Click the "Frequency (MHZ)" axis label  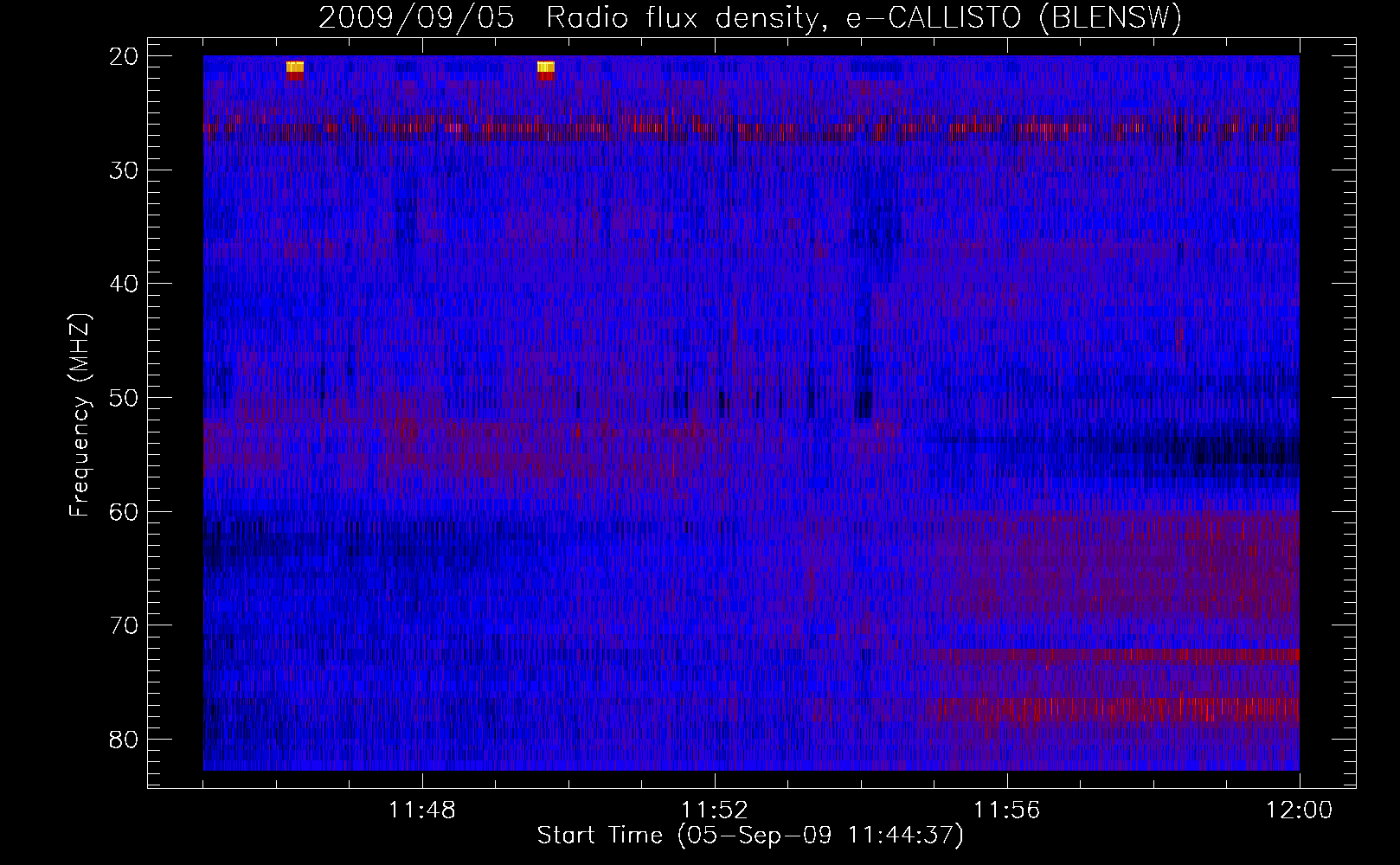tap(80, 415)
